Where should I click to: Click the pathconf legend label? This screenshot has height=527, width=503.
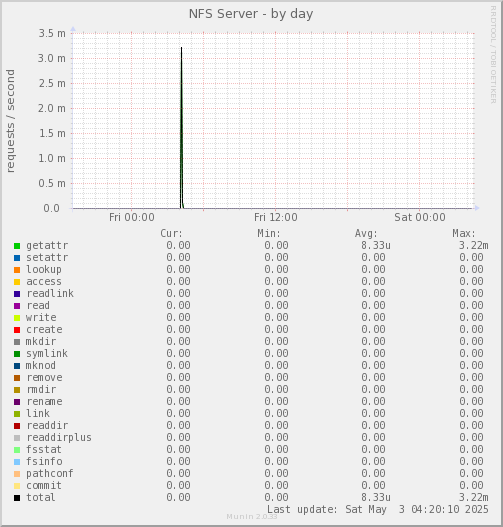(x=50, y=474)
